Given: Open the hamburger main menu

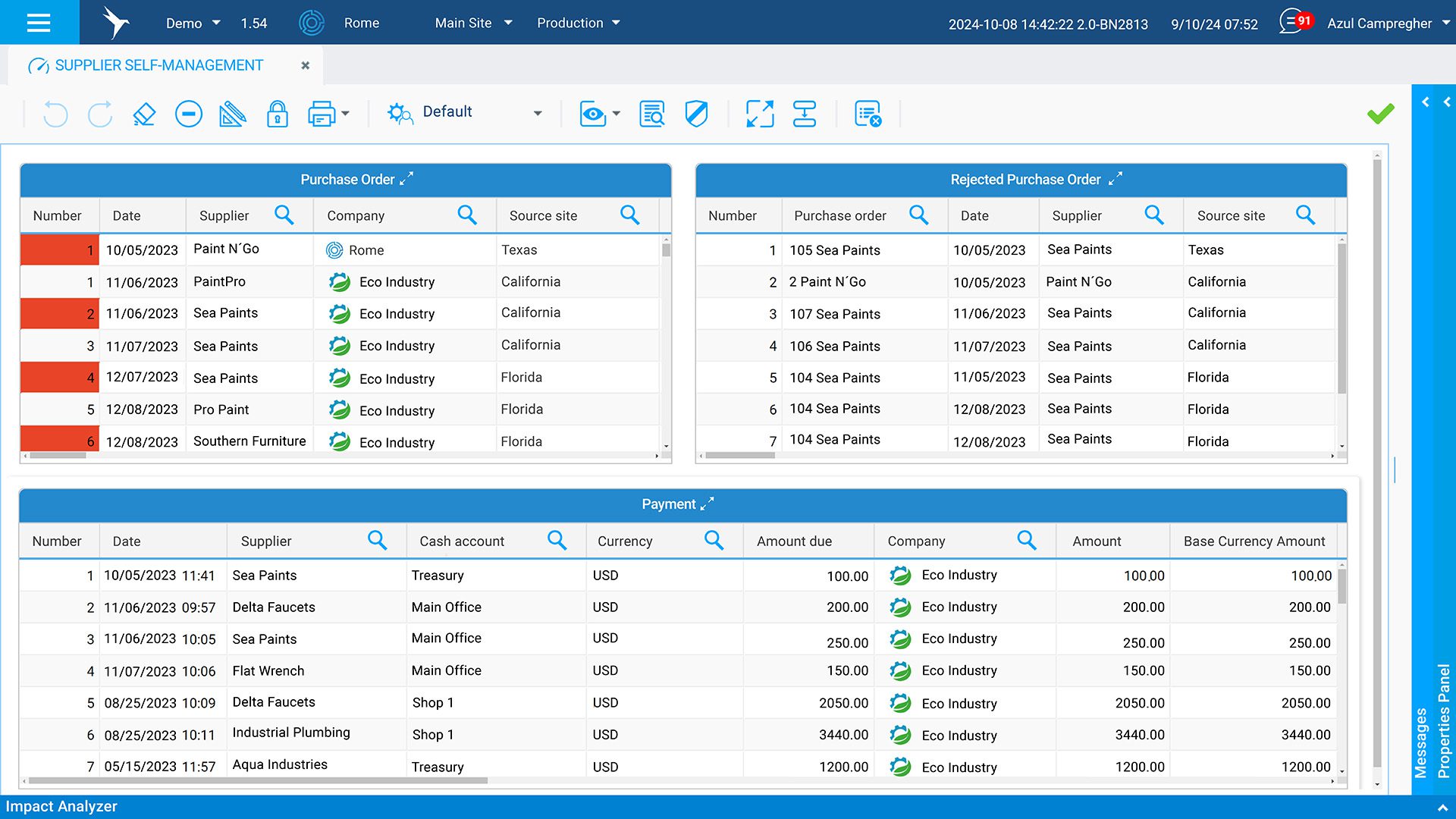Looking at the screenshot, I should pos(39,23).
